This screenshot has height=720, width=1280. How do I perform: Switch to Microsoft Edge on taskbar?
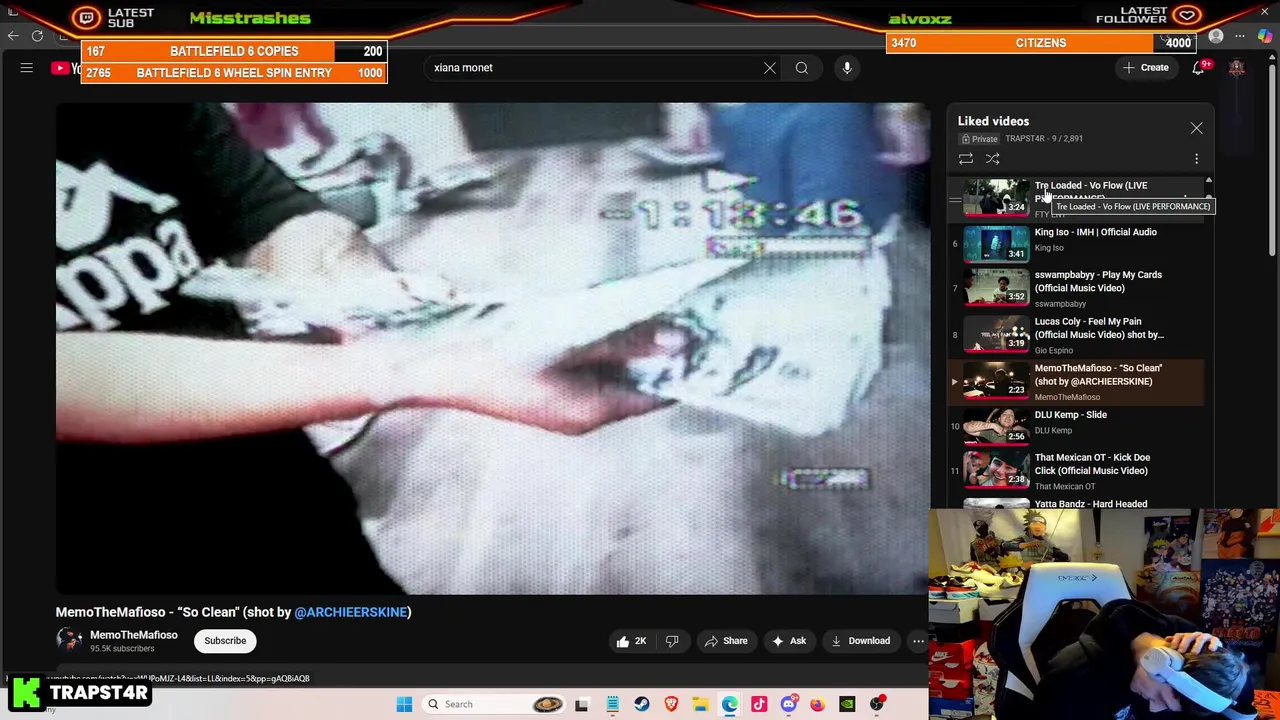tap(729, 704)
